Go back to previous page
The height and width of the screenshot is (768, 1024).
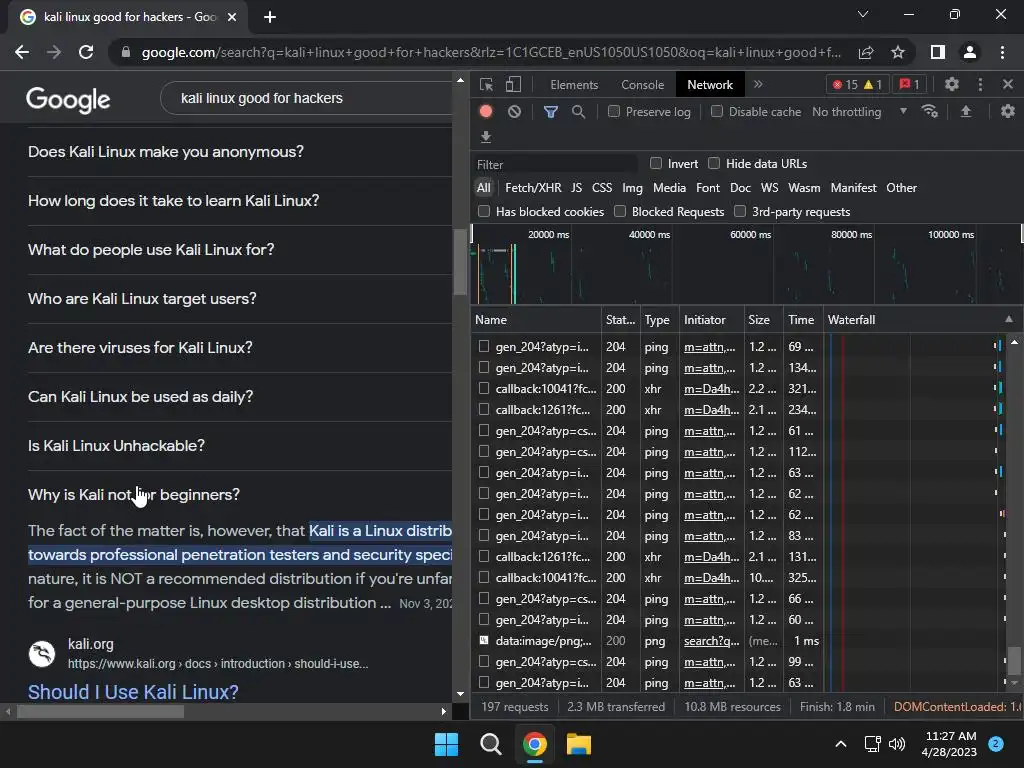(x=22, y=52)
